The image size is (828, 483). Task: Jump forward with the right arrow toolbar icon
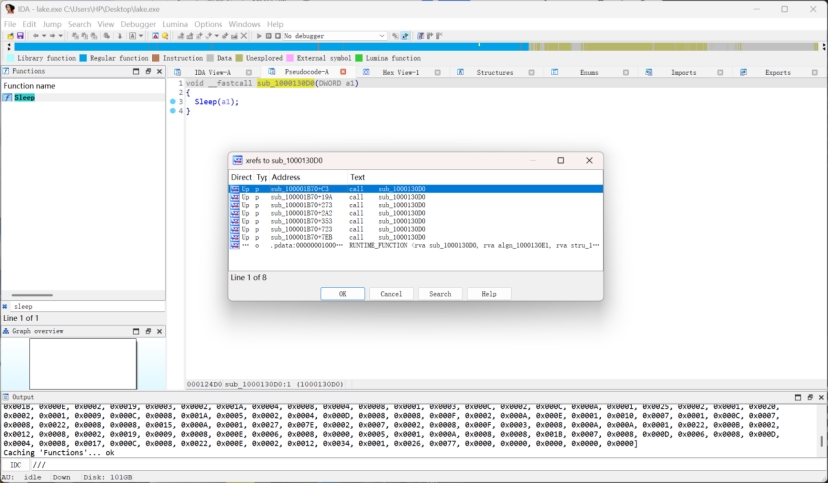click(52, 36)
